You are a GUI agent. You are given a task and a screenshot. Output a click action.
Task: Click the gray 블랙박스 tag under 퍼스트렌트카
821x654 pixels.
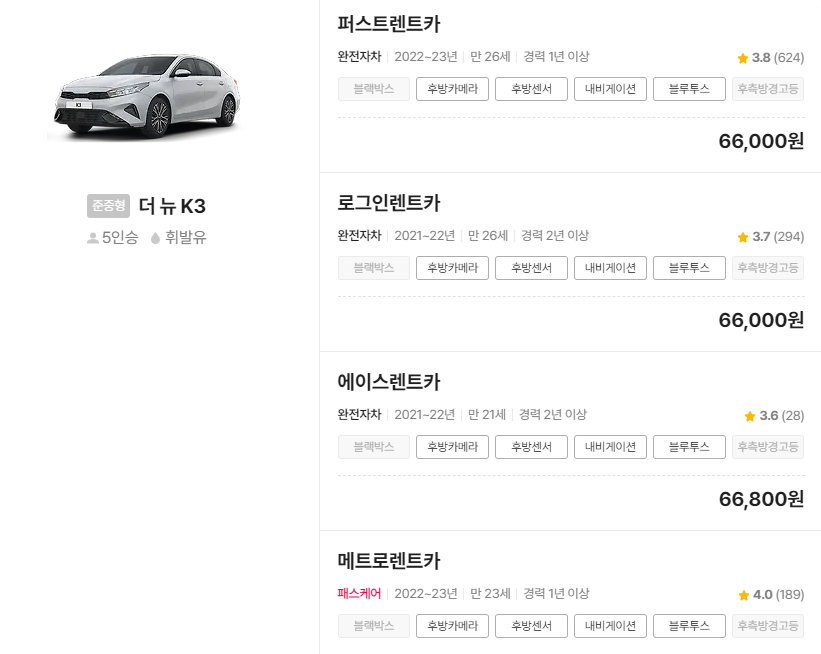pyautogui.click(x=373, y=88)
